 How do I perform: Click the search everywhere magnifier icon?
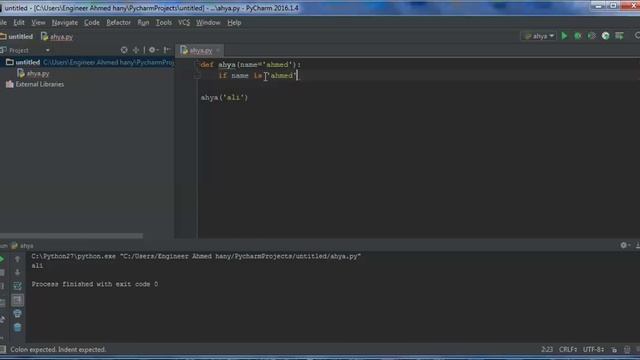(637, 36)
